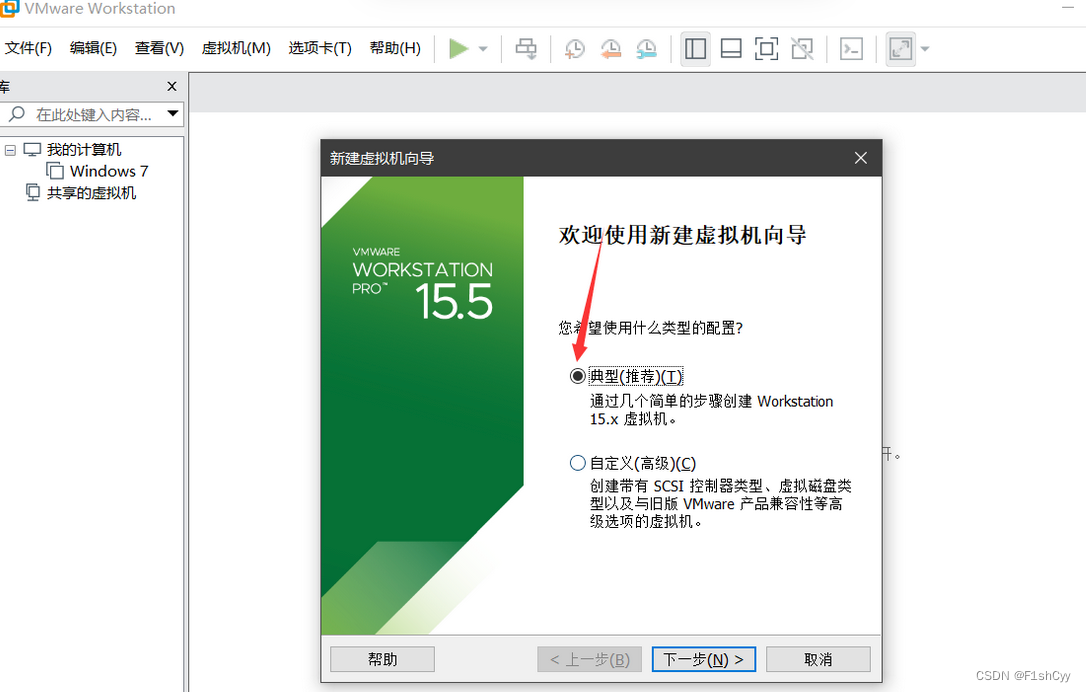Viewport: 1086px width, 692px height.
Task: Select 共享的虚拟机 in the library
Action: (x=91, y=193)
